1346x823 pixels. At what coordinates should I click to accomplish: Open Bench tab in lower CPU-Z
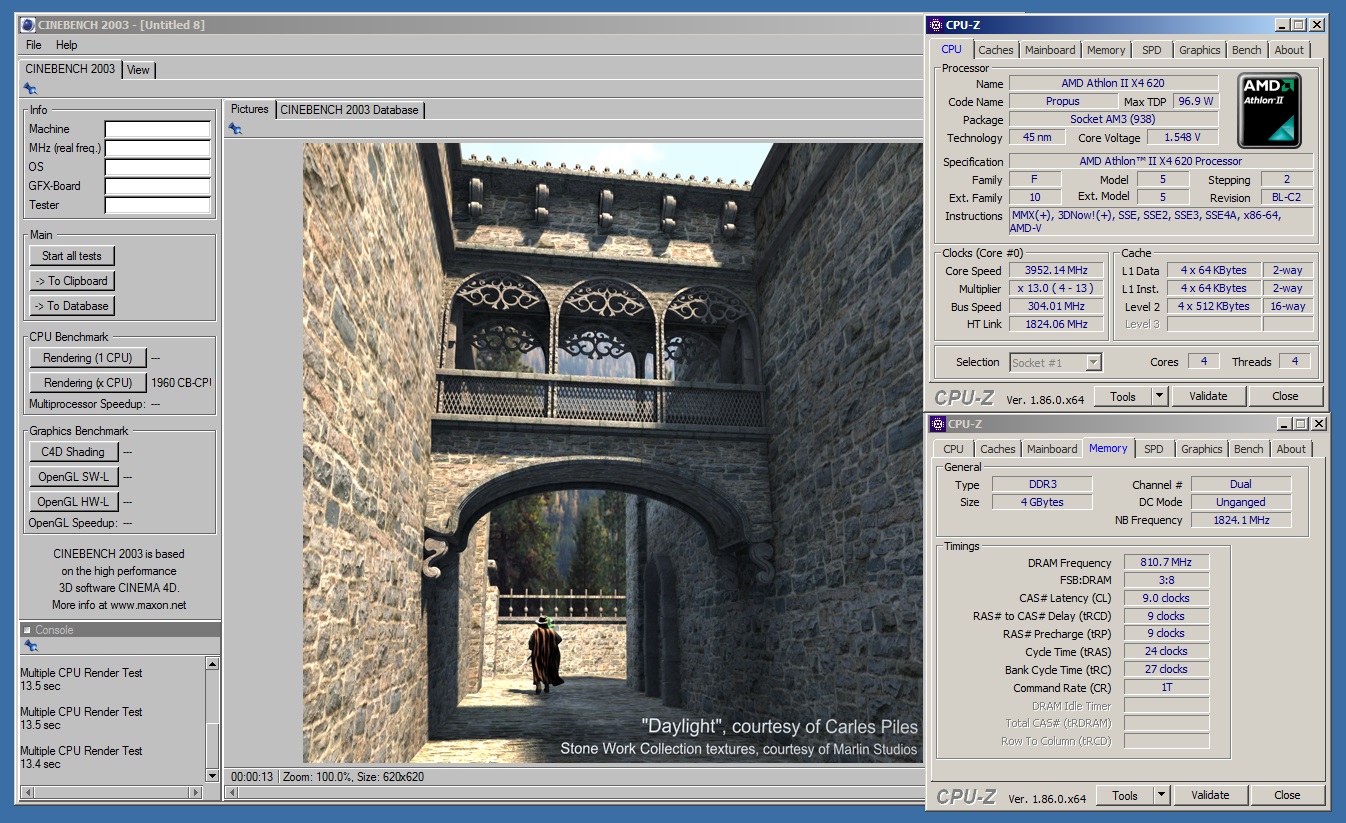[1249, 449]
